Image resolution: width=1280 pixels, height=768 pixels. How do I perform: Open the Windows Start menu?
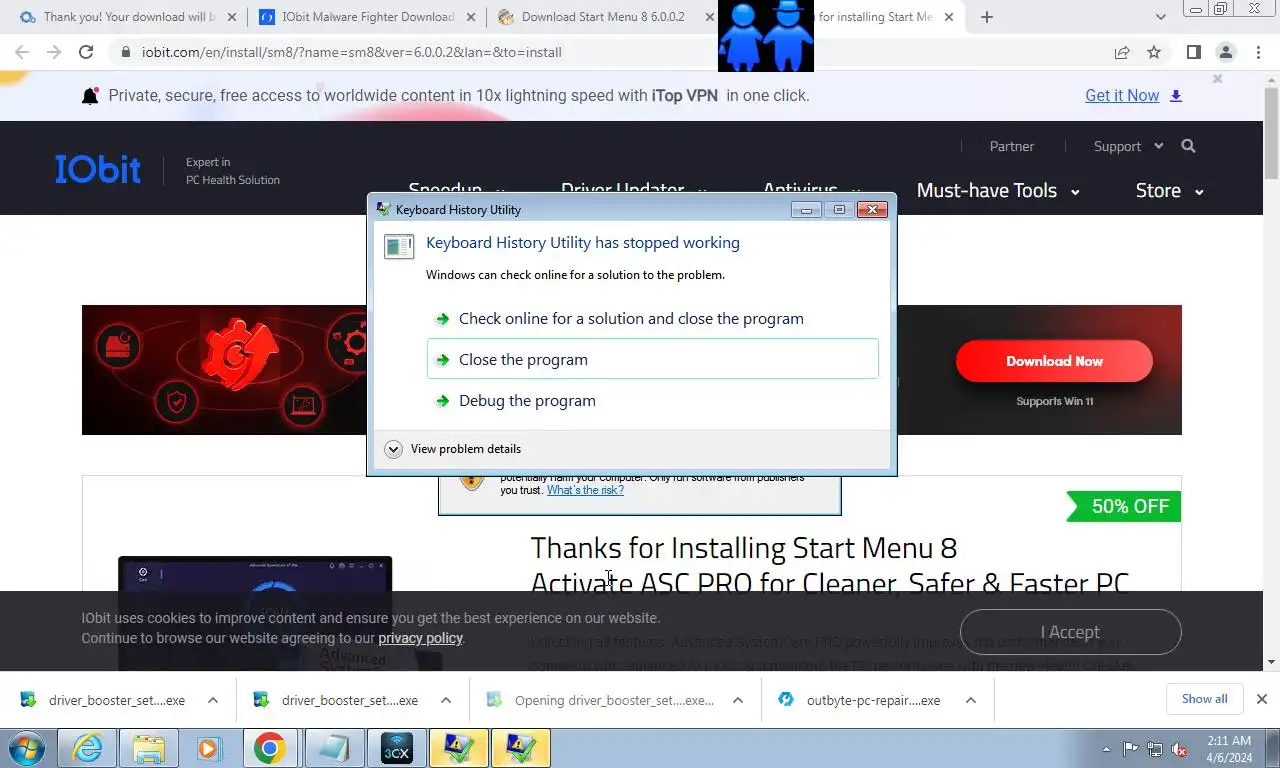[26, 748]
